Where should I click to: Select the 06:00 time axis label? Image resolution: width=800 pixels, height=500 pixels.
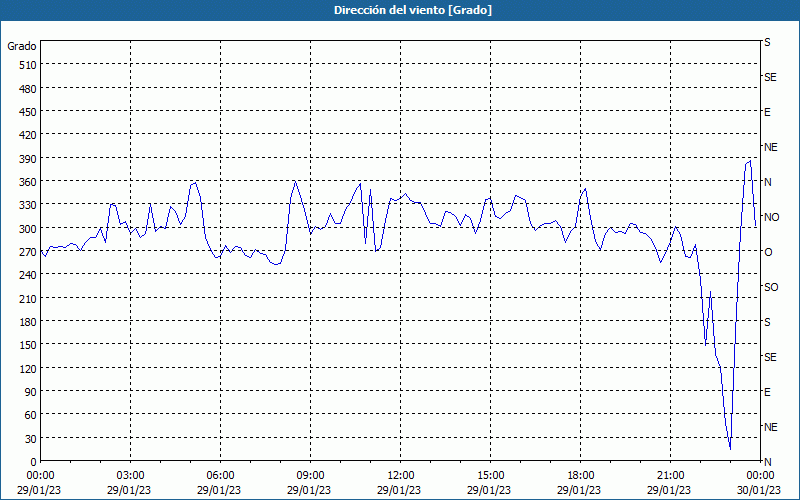point(220,476)
